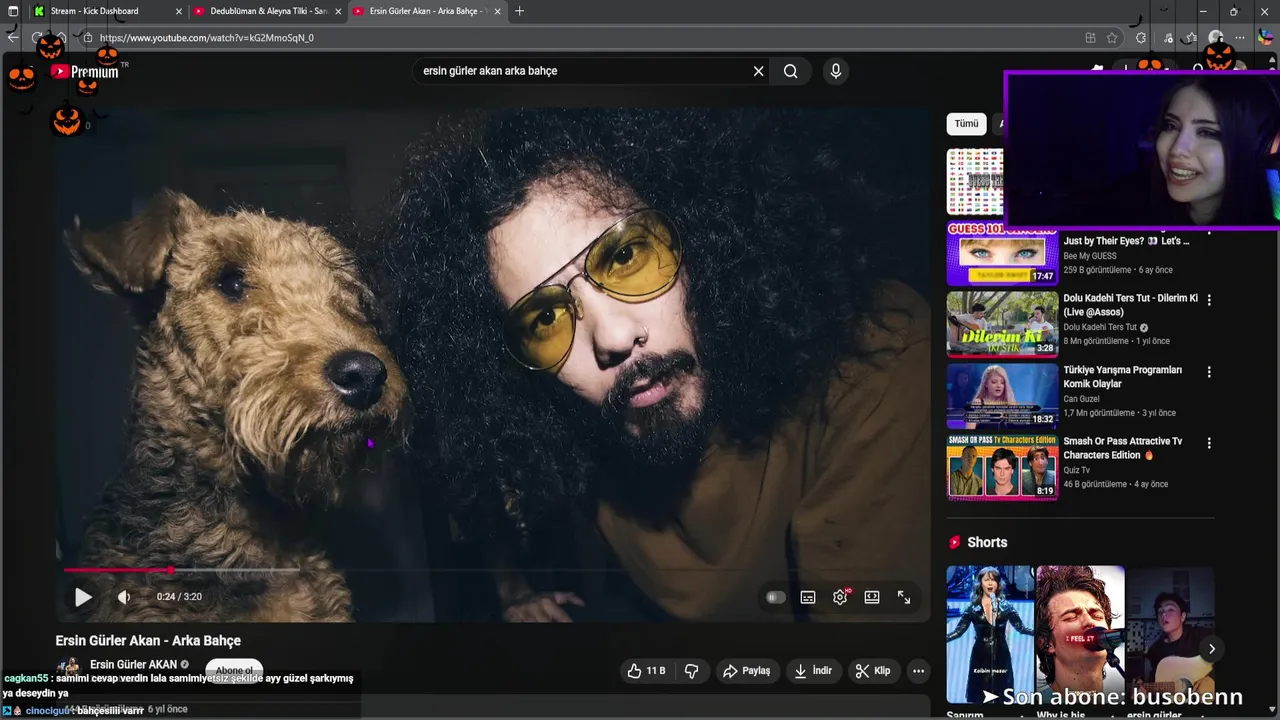Open the Dilerim Ki 3:28 thumbnail
The width and height of the screenshot is (1280, 720).
point(1002,324)
